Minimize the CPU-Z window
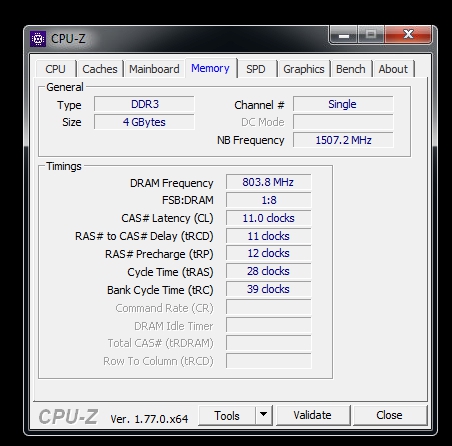This screenshot has height=446, width=452. (343, 35)
